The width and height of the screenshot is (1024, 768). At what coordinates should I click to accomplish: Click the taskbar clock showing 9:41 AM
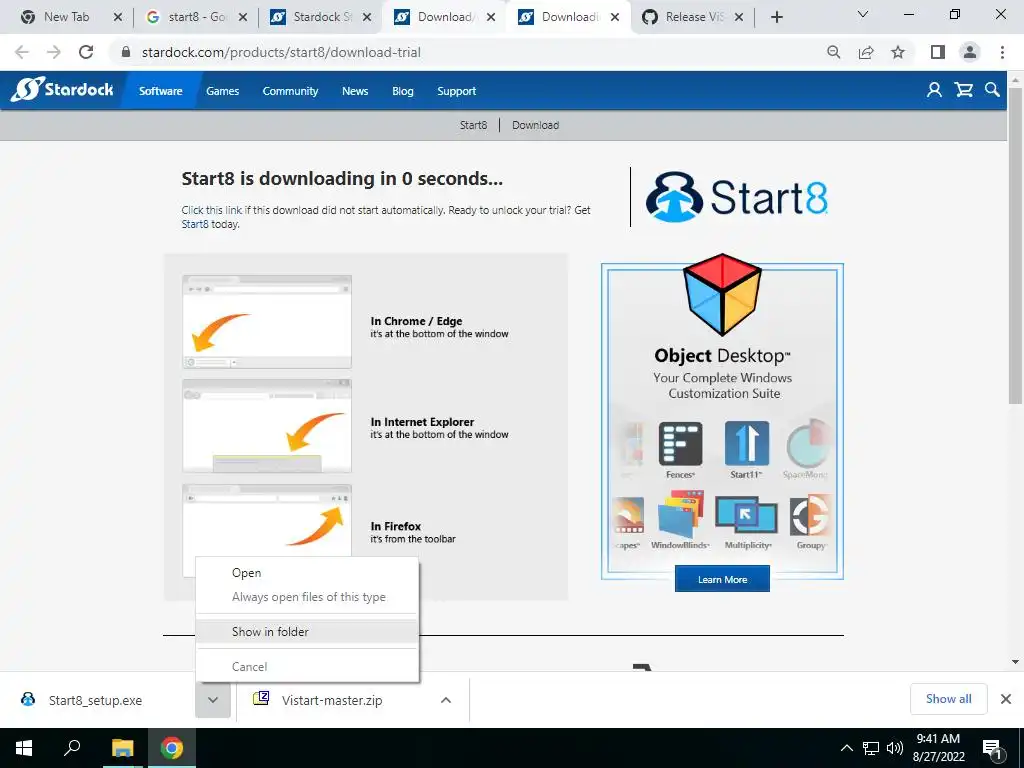pos(938,748)
